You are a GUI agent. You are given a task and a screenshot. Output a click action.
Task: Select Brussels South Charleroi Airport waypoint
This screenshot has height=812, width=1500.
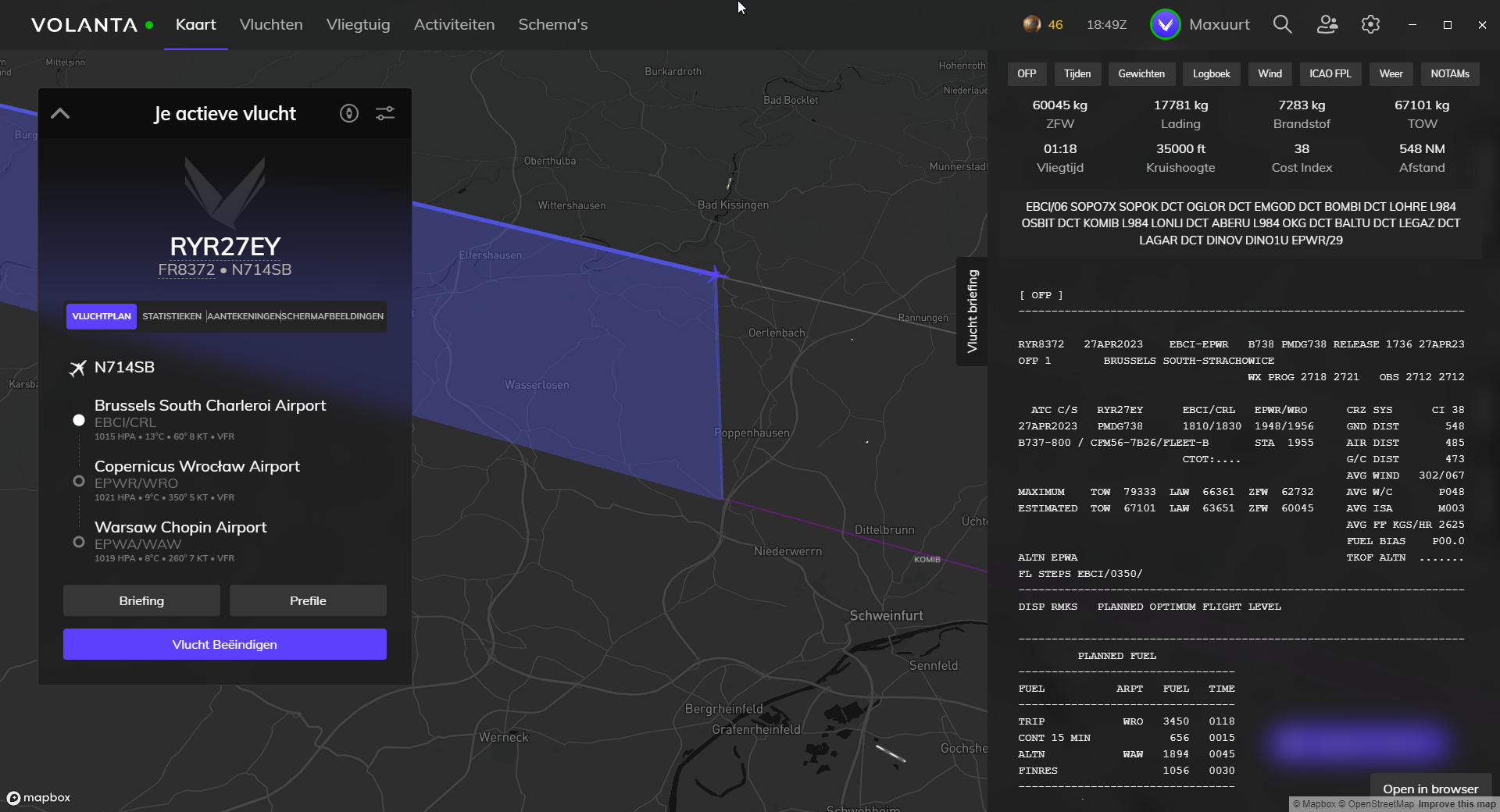click(x=209, y=406)
